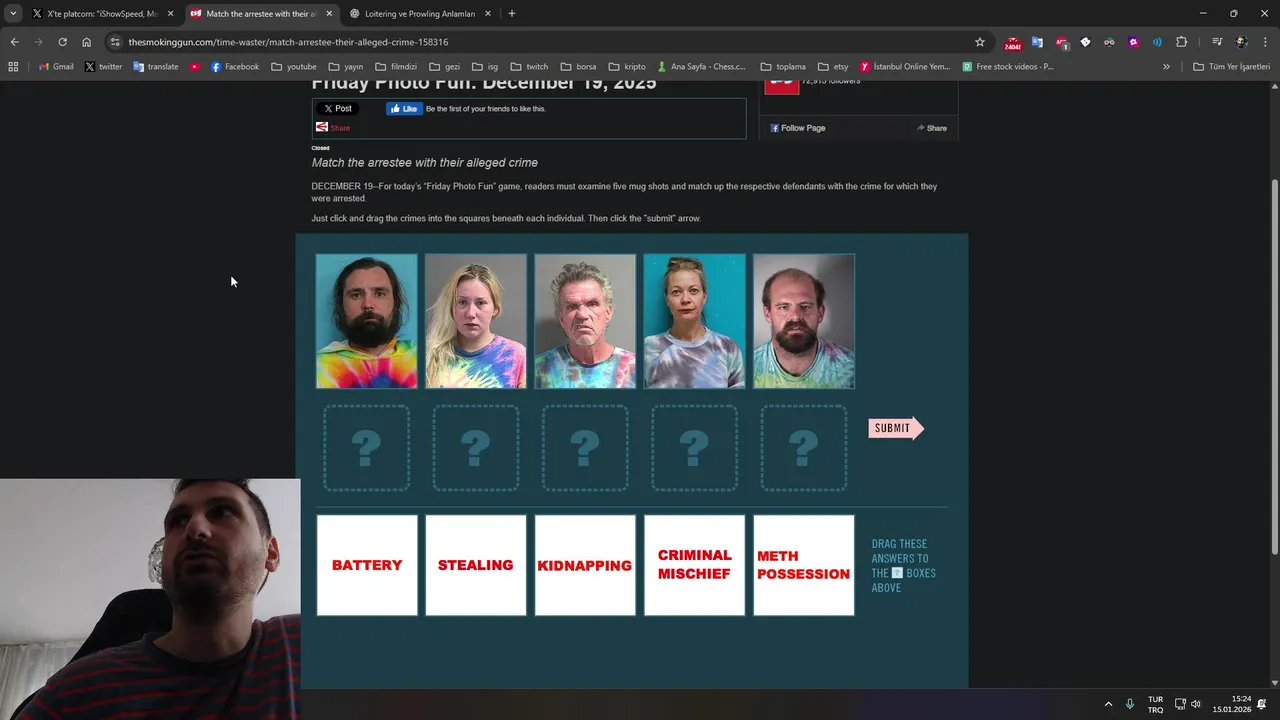Open the purple square extension icon

tap(1133, 42)
